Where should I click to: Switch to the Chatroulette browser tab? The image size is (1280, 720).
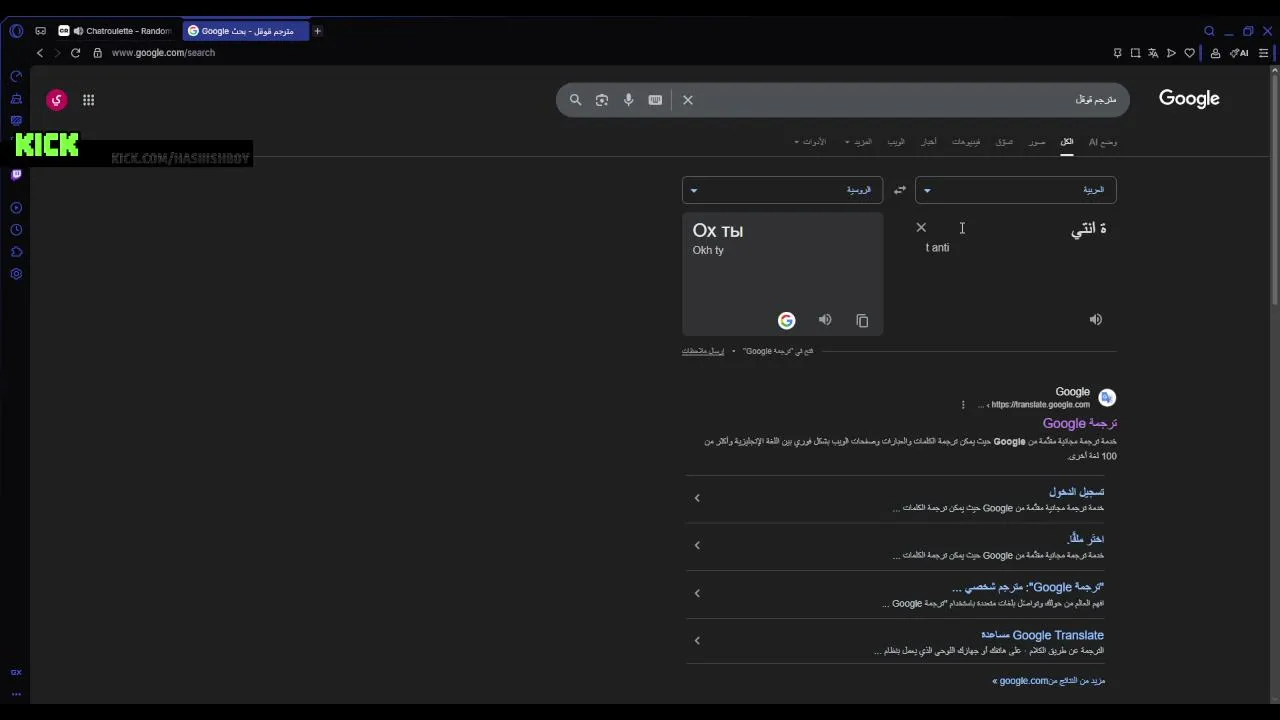tap(117, 31)
